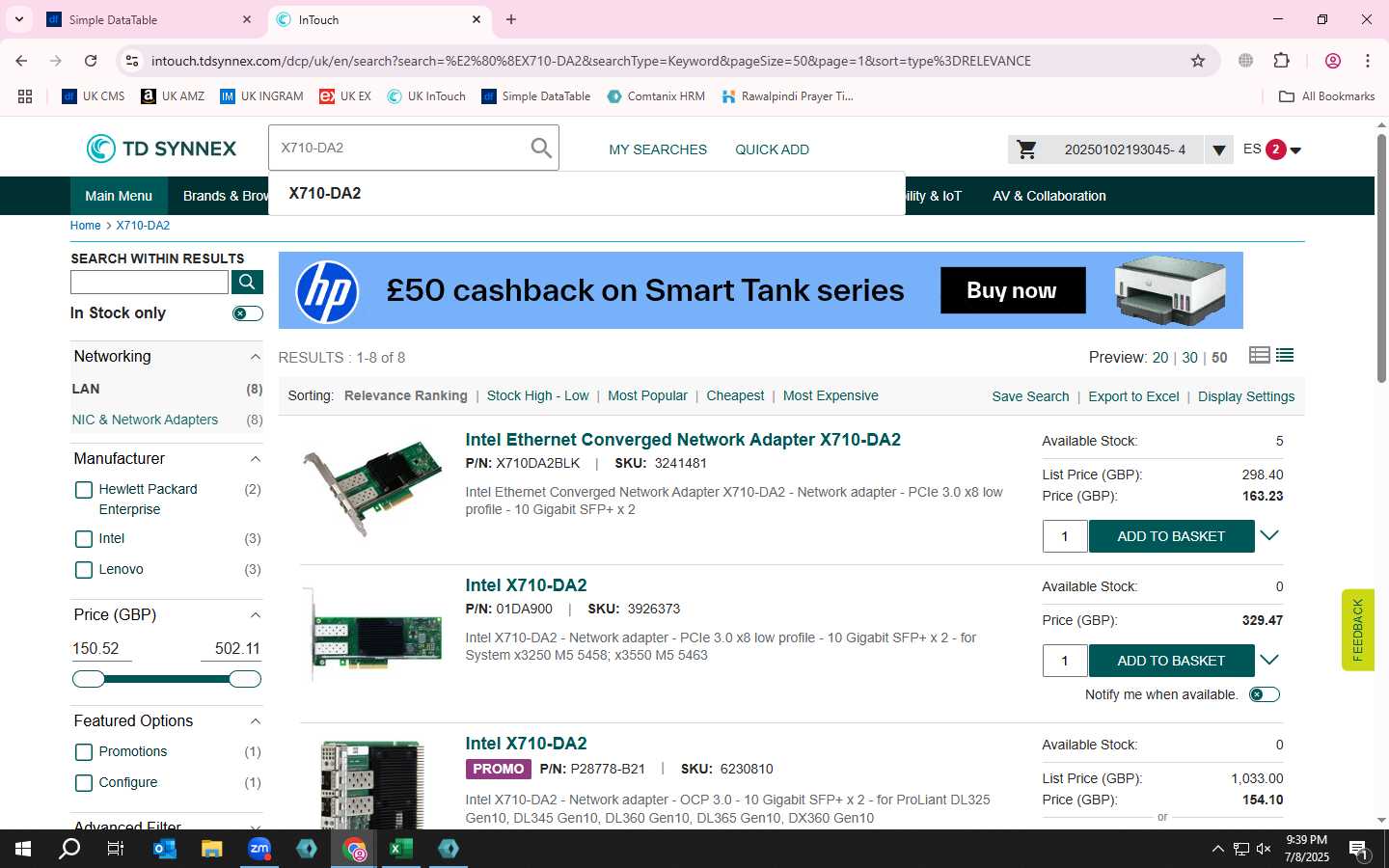The width and height of the screenshot is (1389, 868).
Task: Click the TD SYNNEX logo
Action: [161, 149]
